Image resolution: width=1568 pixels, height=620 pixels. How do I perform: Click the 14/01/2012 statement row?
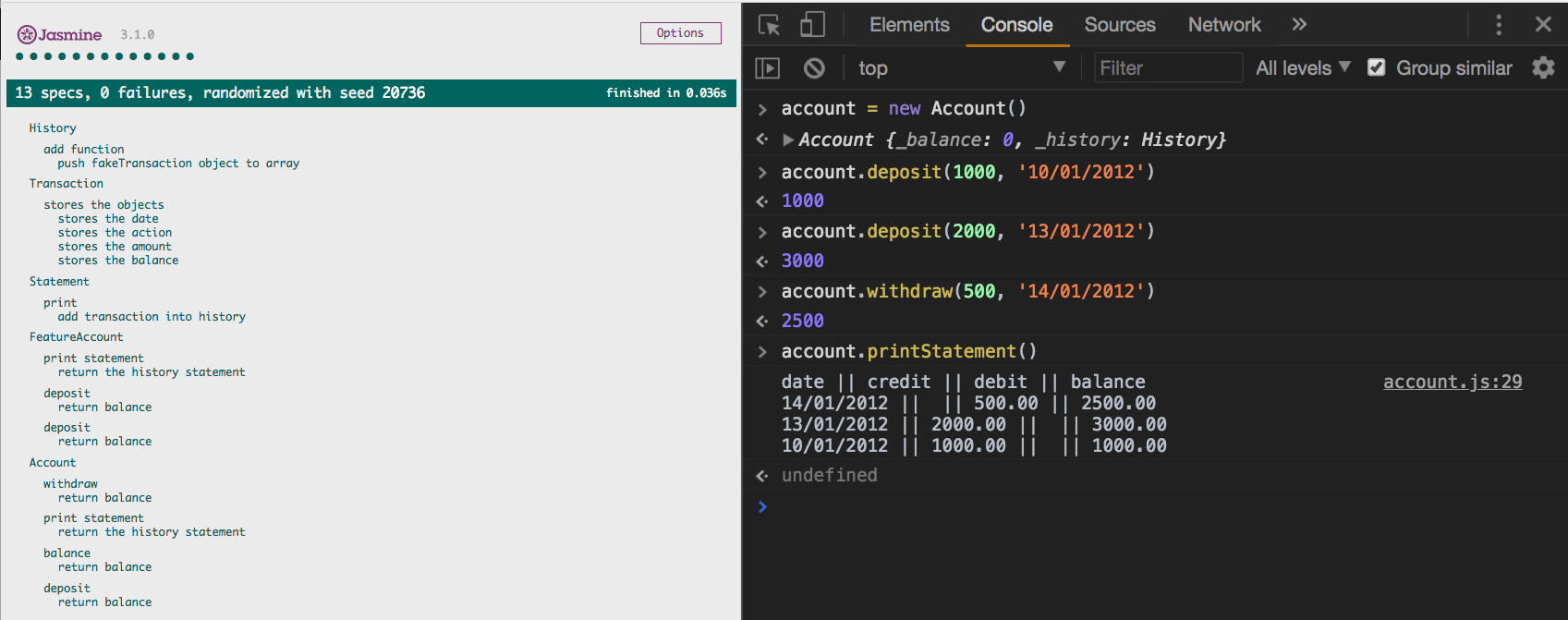(968, 404)
